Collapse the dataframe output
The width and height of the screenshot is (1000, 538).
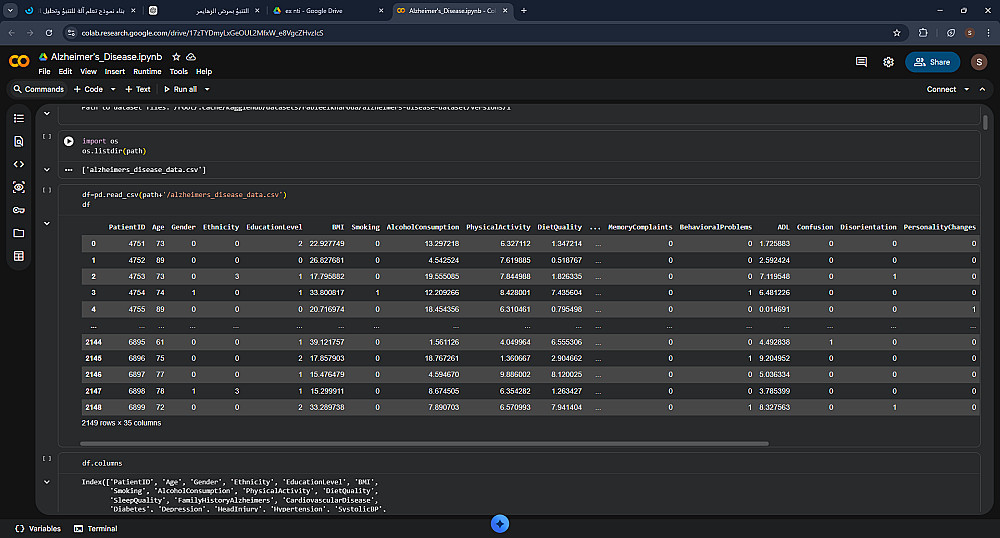[x=47, y=224]
